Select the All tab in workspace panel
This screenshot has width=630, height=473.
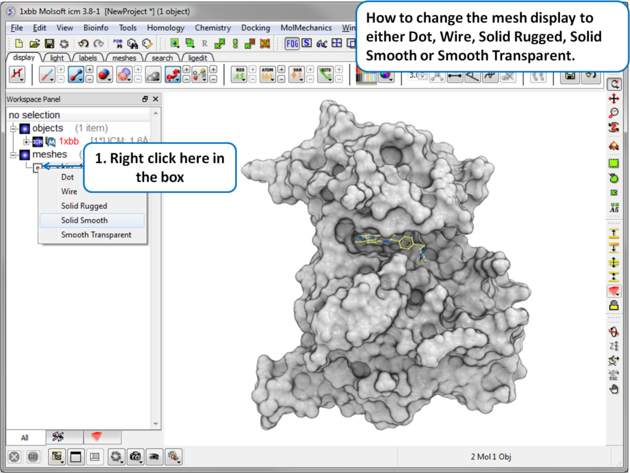24,437
